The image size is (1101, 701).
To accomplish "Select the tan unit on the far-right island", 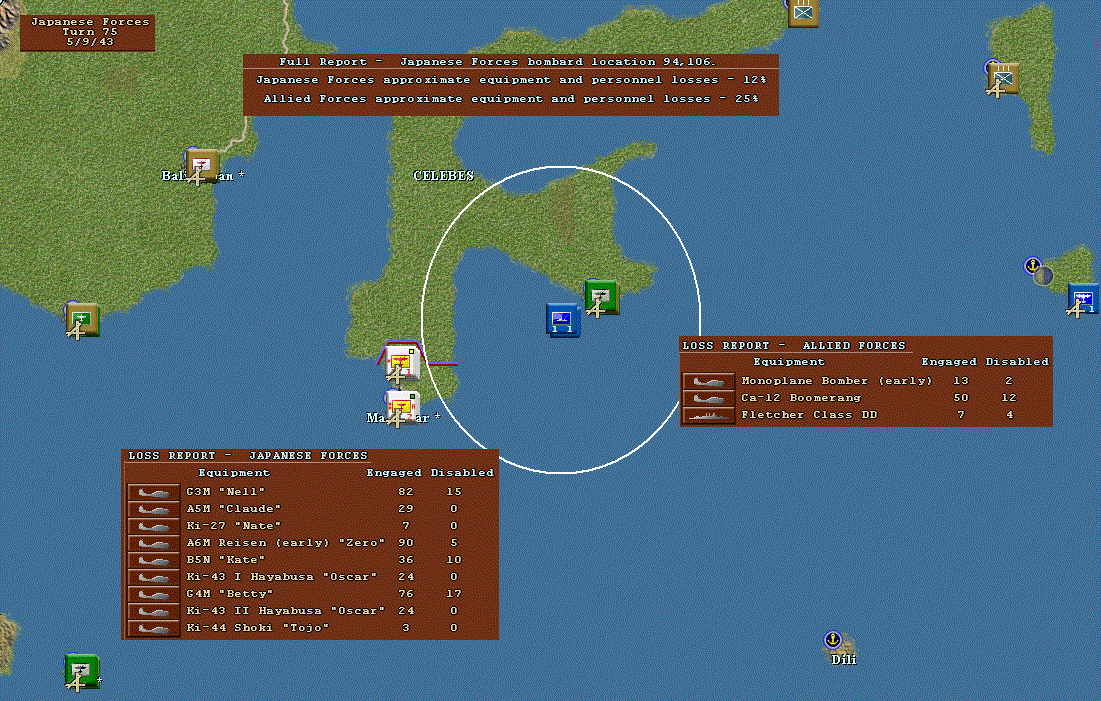I will click(x=1002, y=78).
